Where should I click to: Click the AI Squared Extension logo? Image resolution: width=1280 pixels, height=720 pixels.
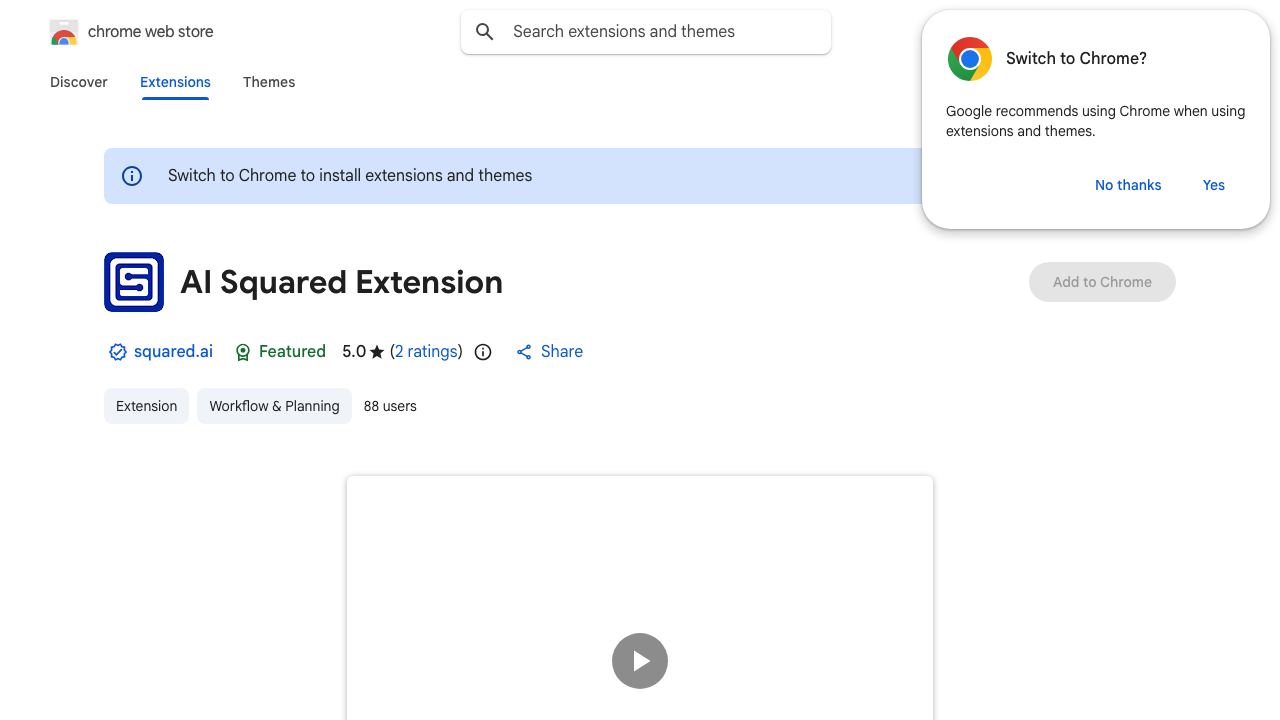(134, 282)
